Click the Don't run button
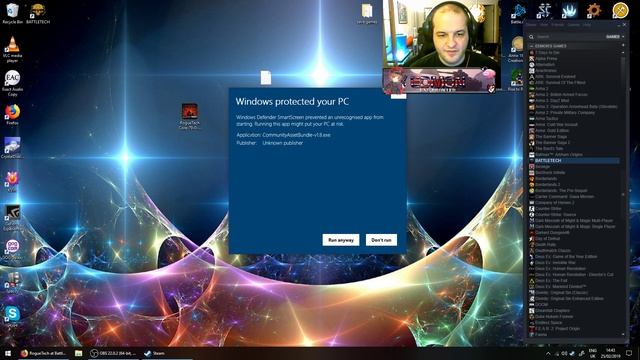 [x=381, y=240]
